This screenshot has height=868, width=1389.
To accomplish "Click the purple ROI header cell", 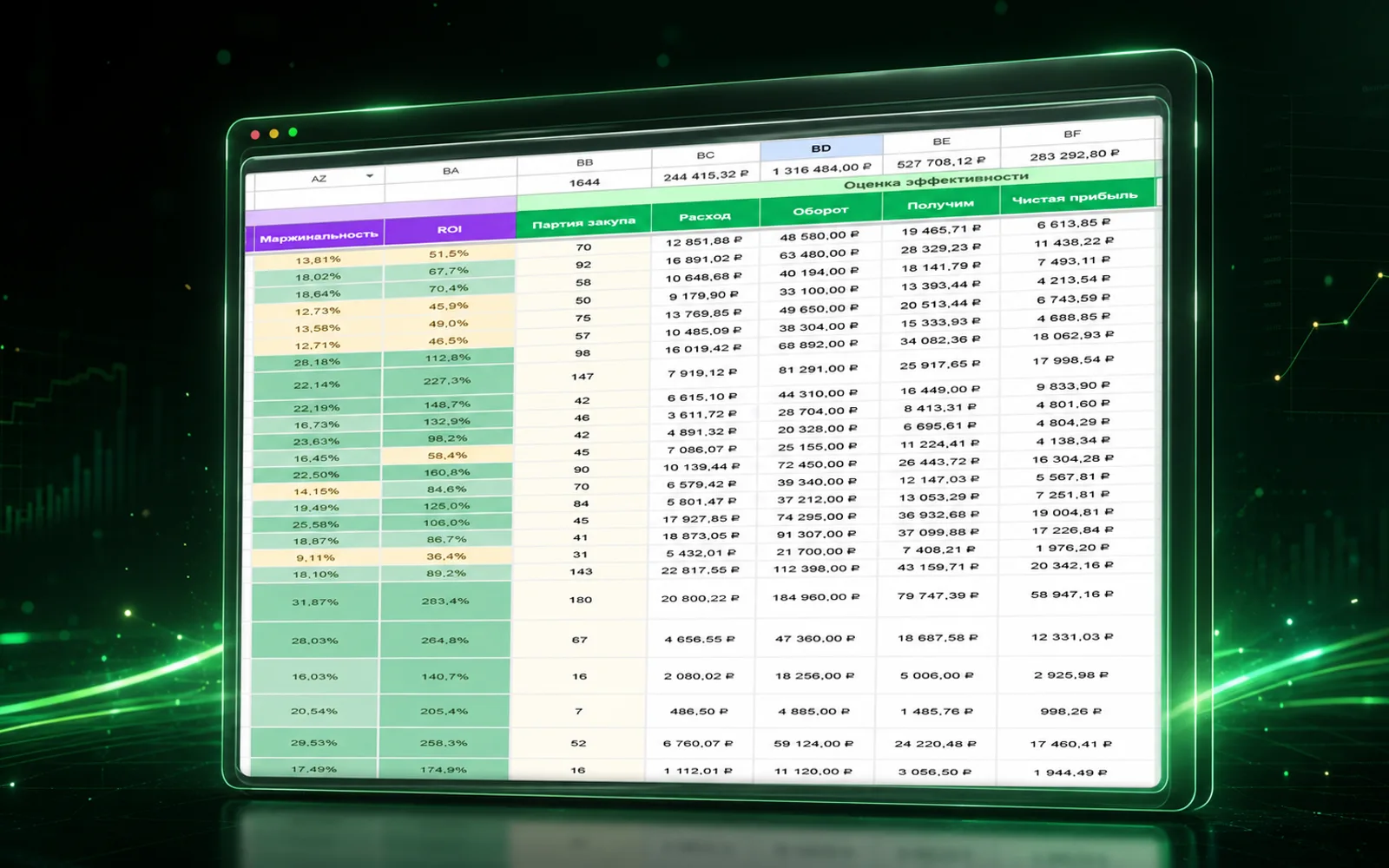I will click(450, 229).
